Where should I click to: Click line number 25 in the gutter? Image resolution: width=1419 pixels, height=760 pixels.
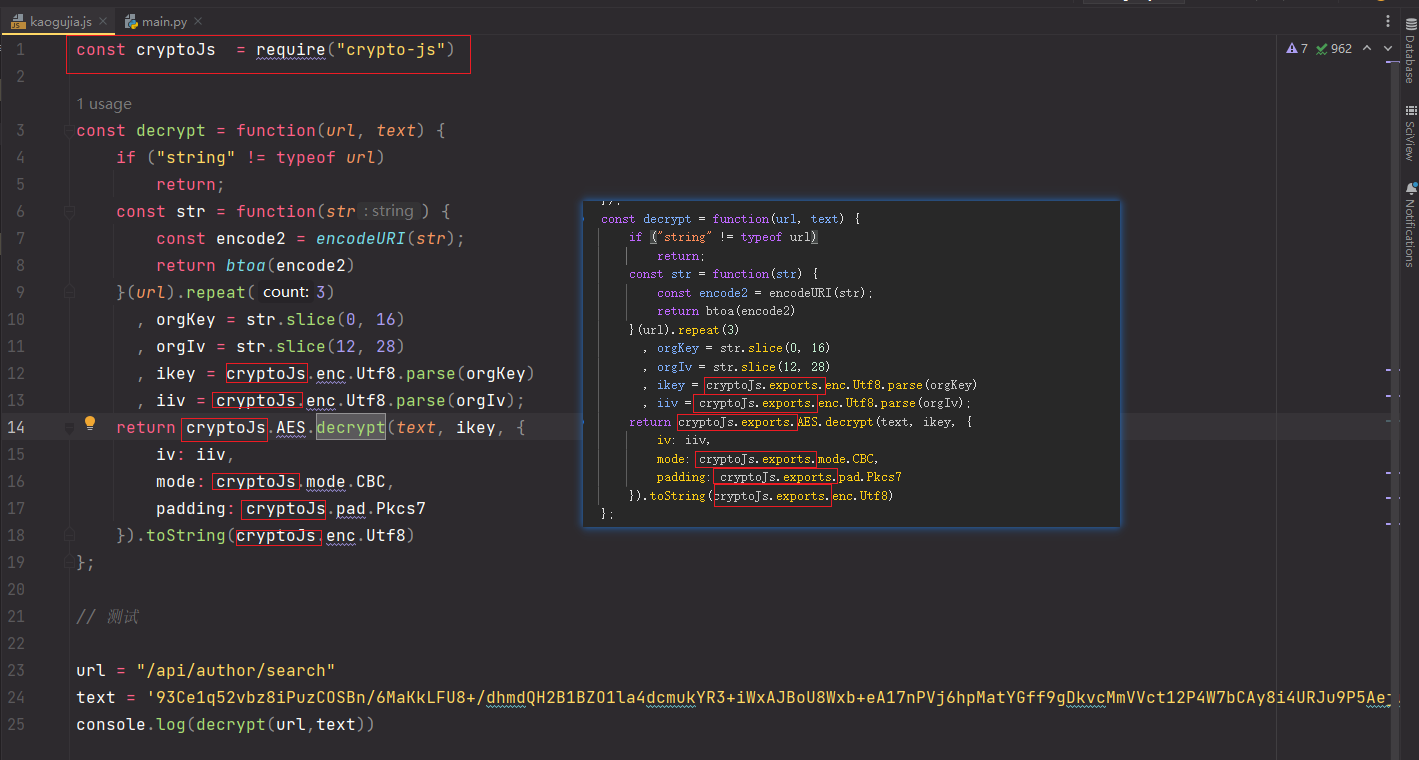pos(17,724)
